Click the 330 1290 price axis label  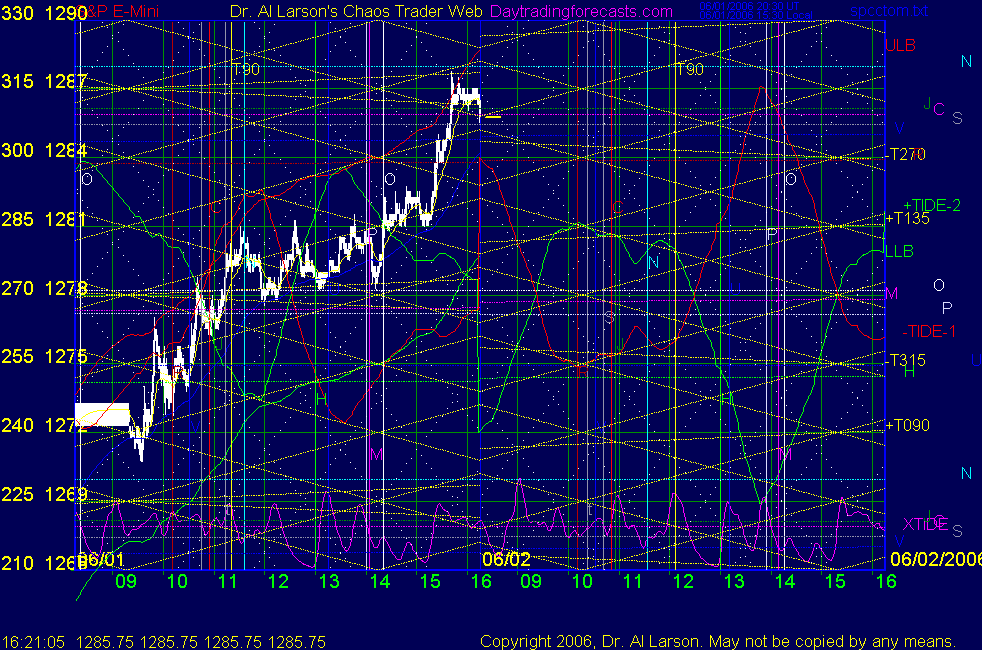(44, 13)
